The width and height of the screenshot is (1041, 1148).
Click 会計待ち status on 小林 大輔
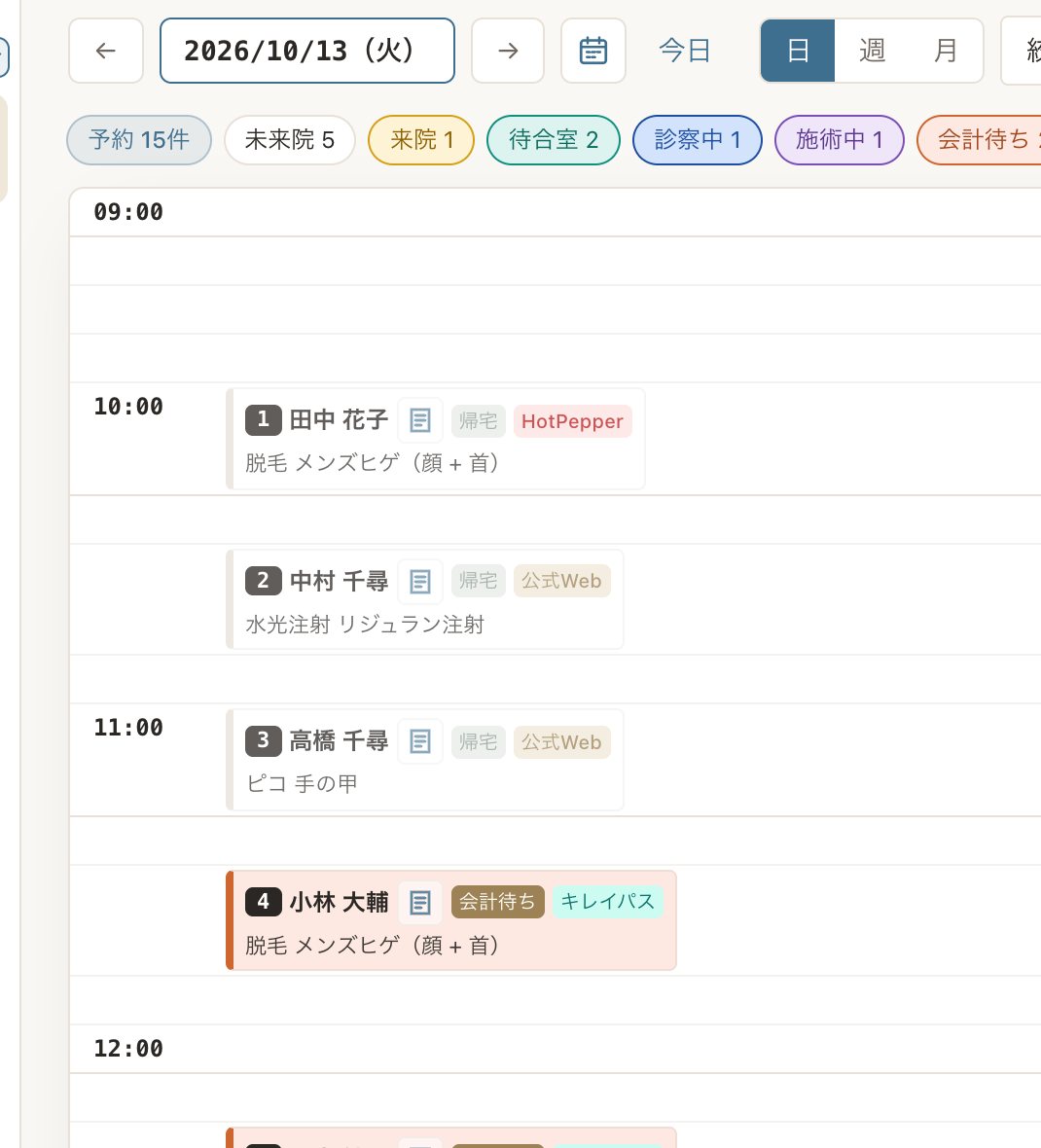point(498,902)
